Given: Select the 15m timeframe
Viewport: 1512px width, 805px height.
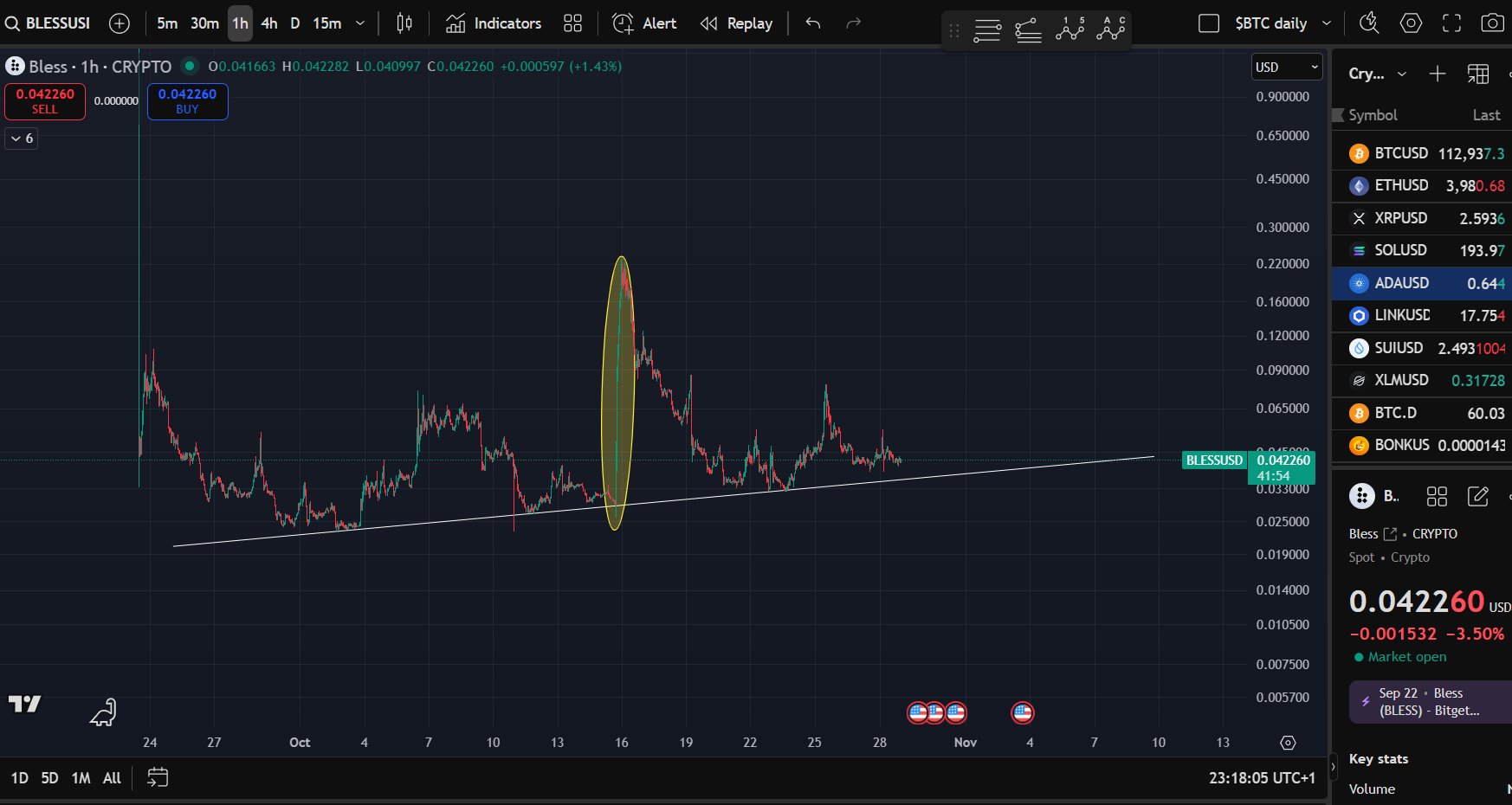Looking at the screenshot, I should pos(327,23).
